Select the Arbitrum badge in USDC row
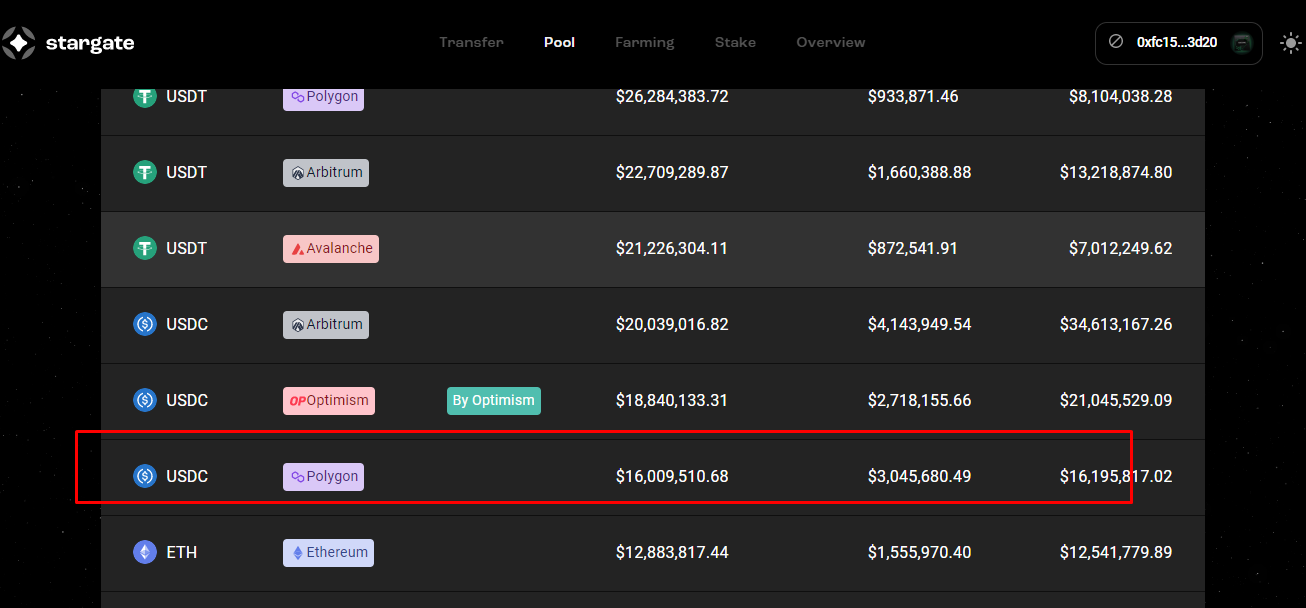Screen dimensions: 1306x608 click(x=326, y=324)
